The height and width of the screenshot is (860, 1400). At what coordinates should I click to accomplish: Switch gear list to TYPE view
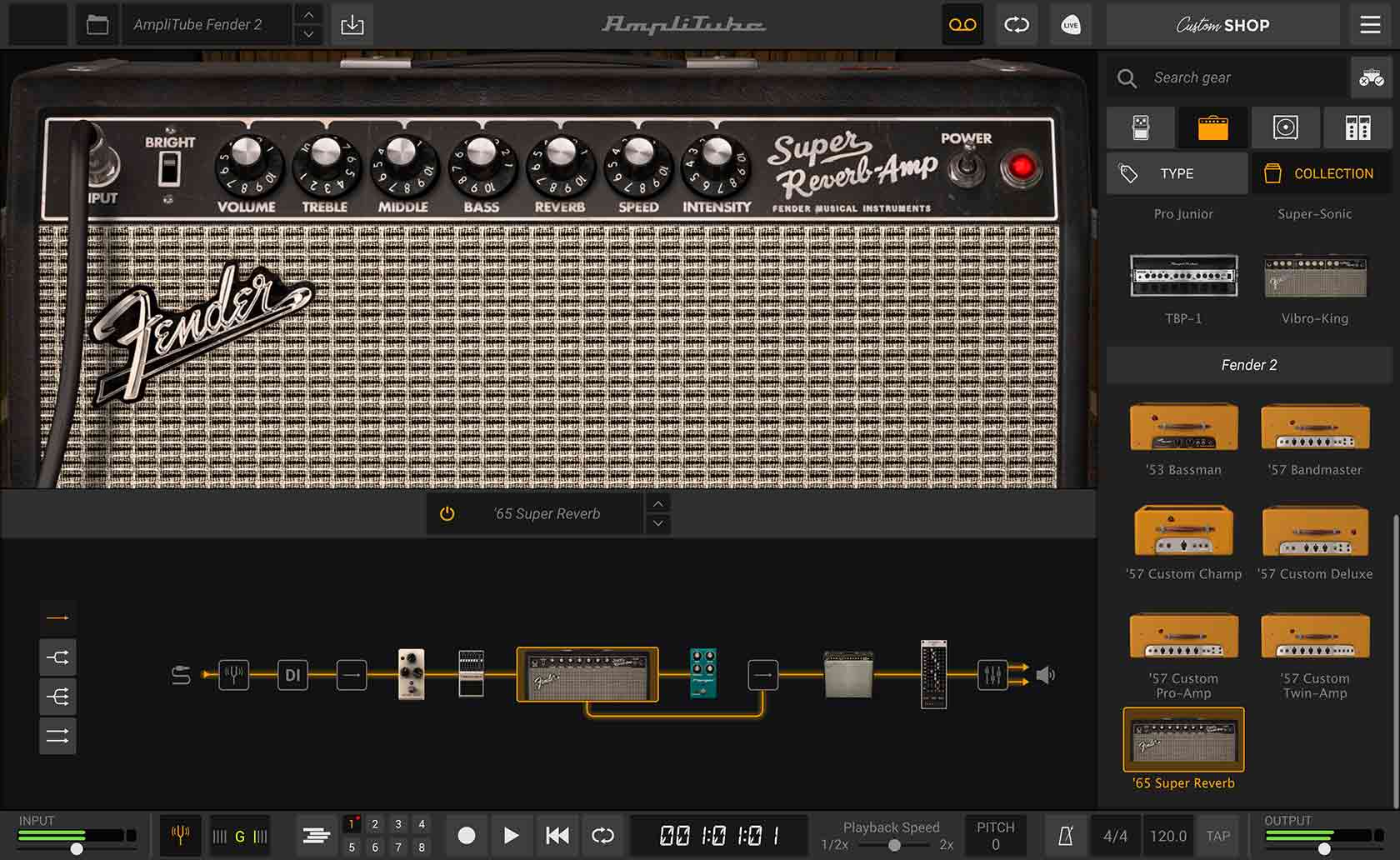pyautogui.click(x=1177, y=173)
